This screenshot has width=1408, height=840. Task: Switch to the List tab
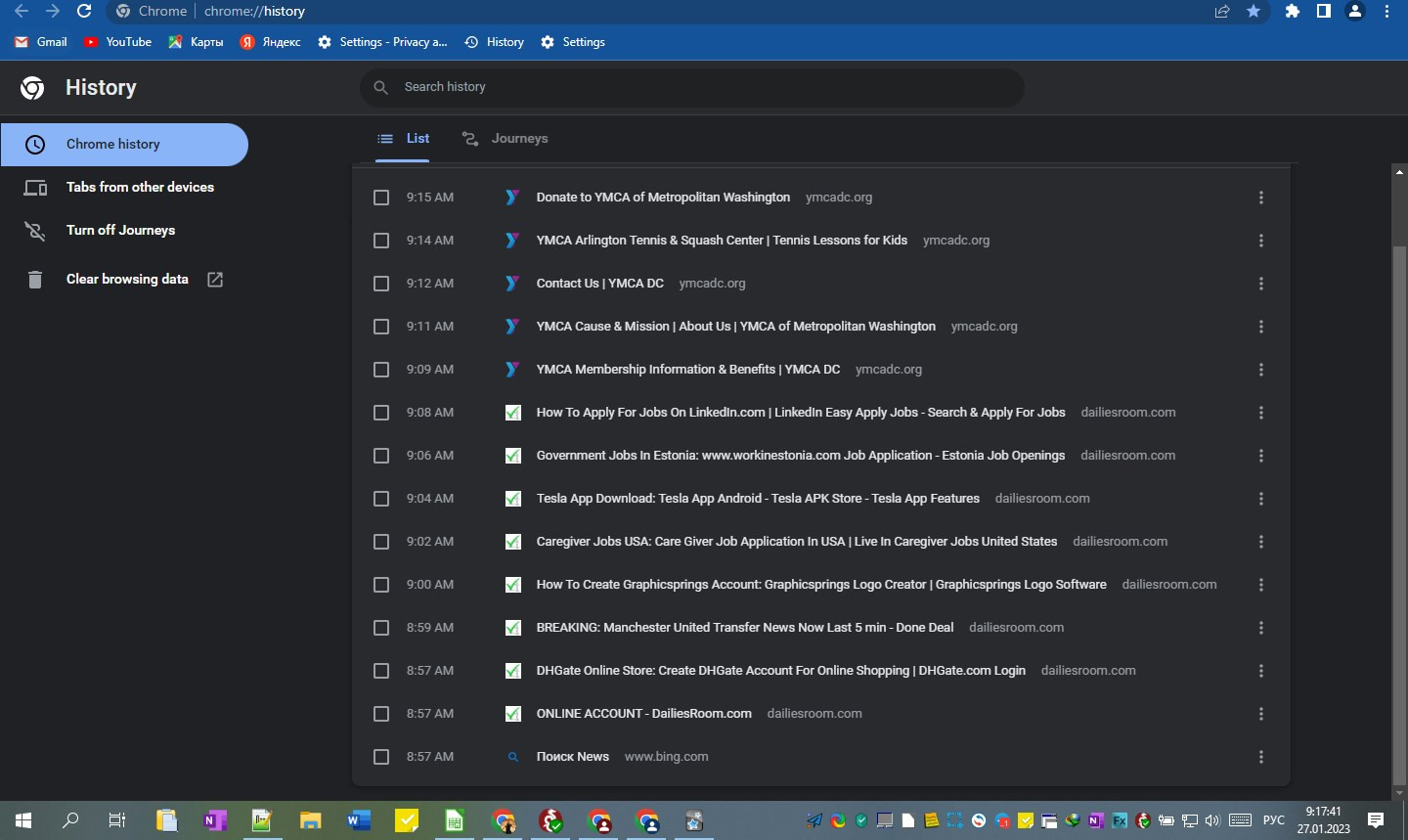tap(404, 139)
